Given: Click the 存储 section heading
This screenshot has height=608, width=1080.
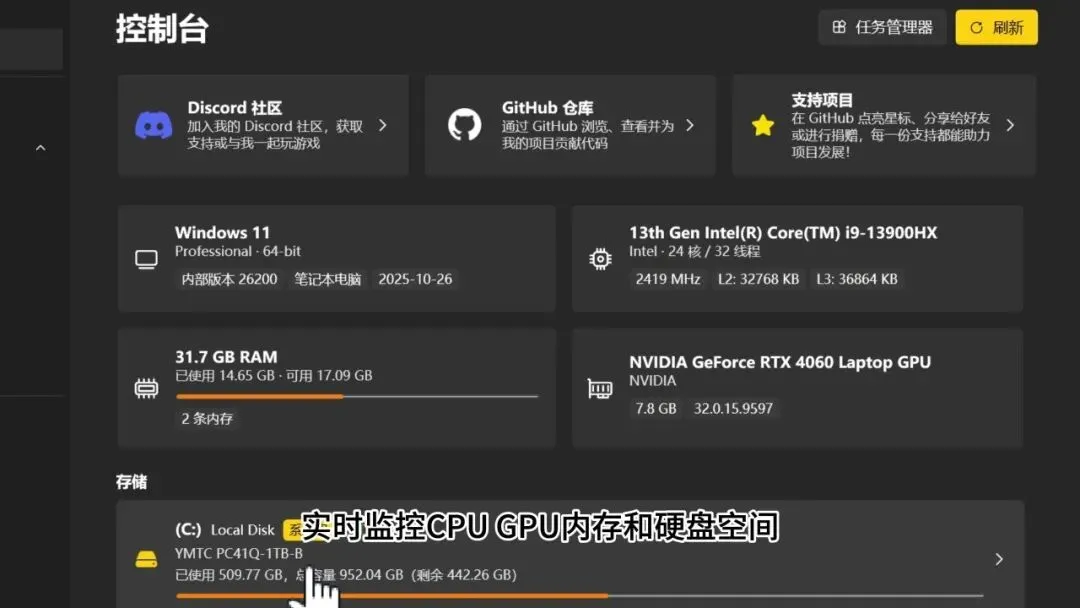Looking at the screenshot, I should tap(132, 482).
